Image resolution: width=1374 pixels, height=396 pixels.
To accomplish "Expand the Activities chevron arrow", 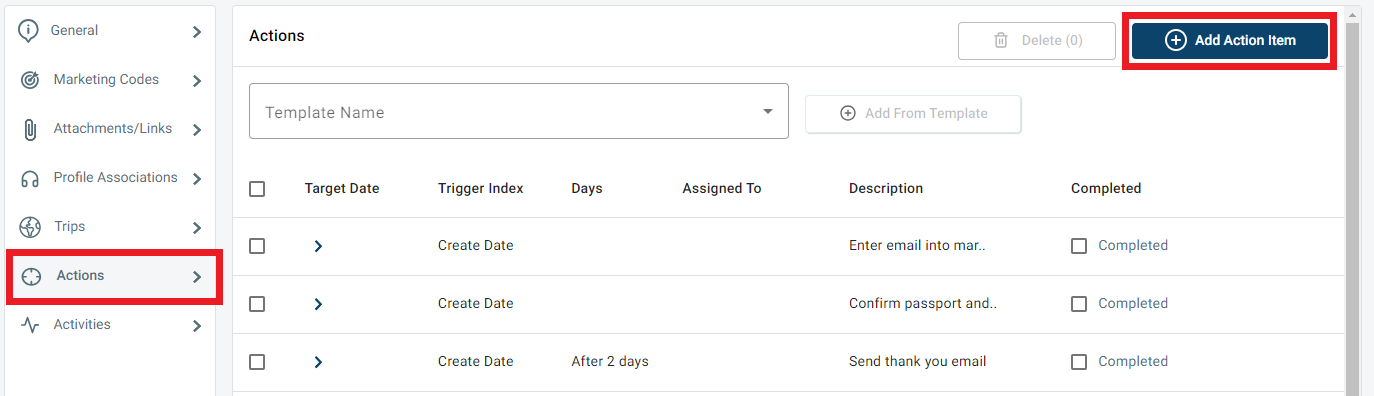I will coord(197,326).
